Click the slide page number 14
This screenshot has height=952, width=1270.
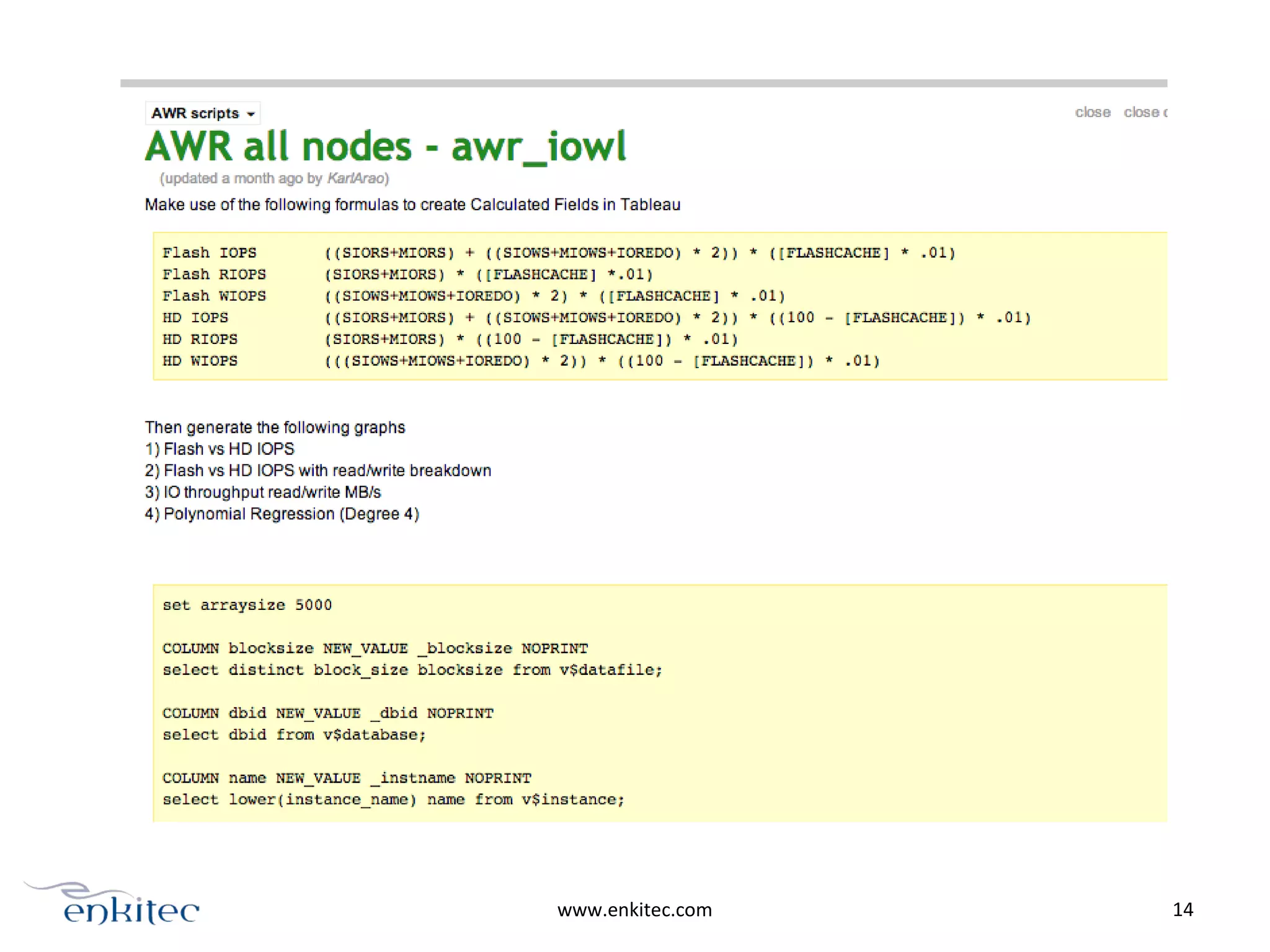click(x=1183, y=909)
